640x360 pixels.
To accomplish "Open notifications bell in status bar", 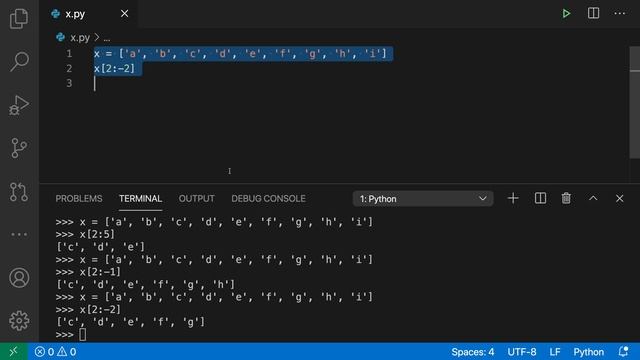I will pyautogui.click(x=623, y=351).
